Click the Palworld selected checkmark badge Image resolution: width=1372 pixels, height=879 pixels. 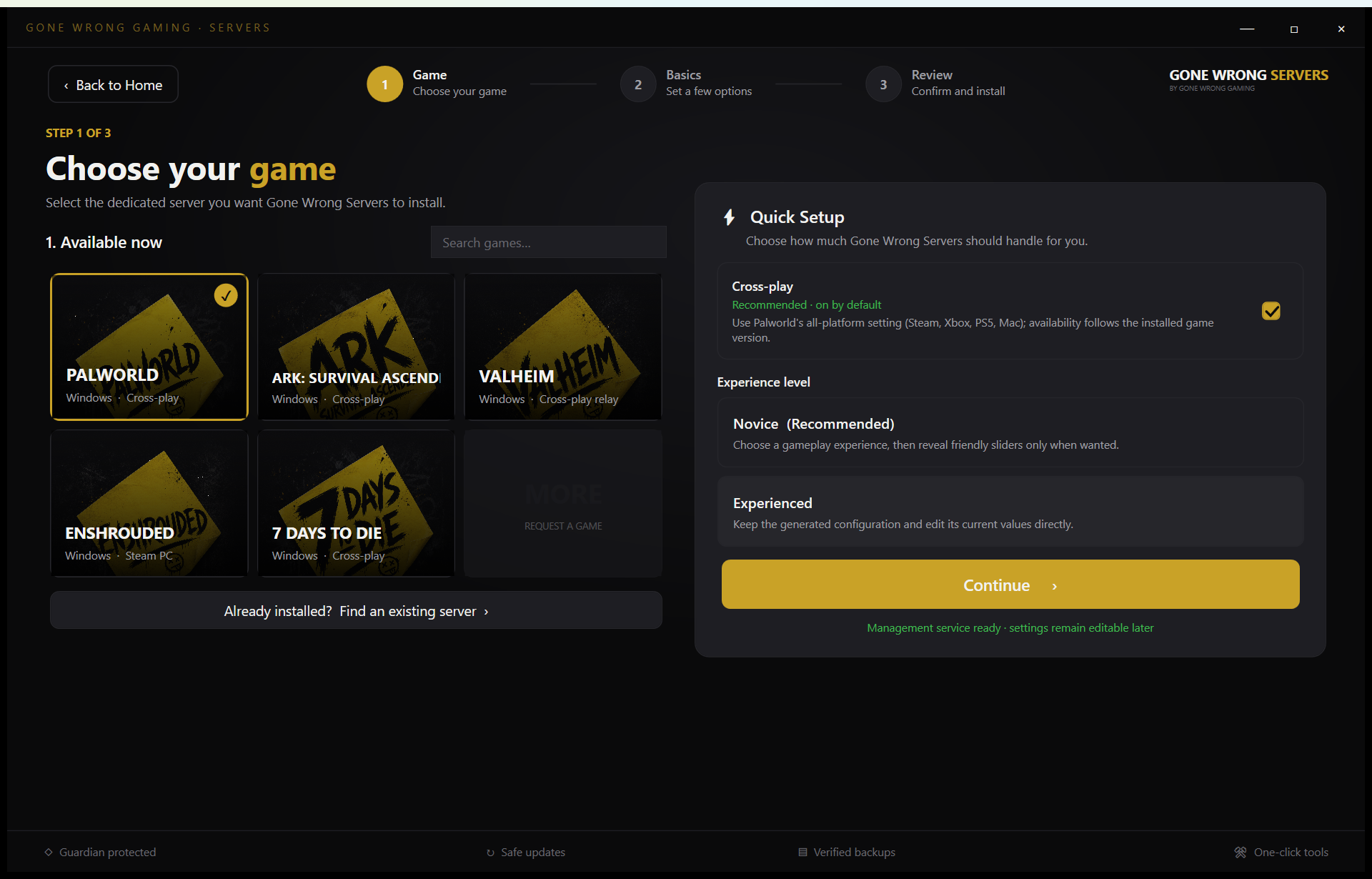[x=226, y=295]
